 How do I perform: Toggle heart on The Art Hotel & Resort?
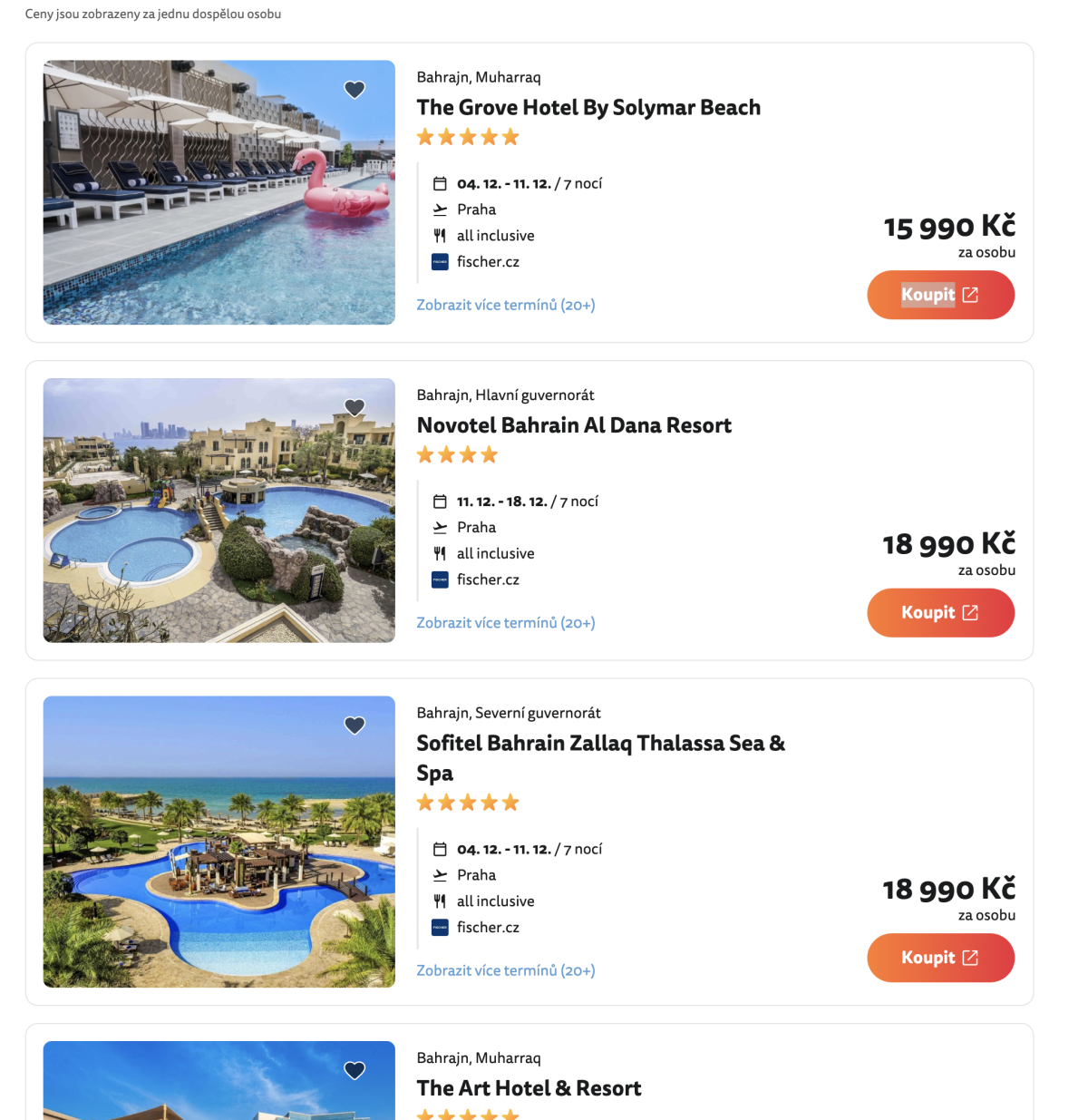click(355, 1070)
